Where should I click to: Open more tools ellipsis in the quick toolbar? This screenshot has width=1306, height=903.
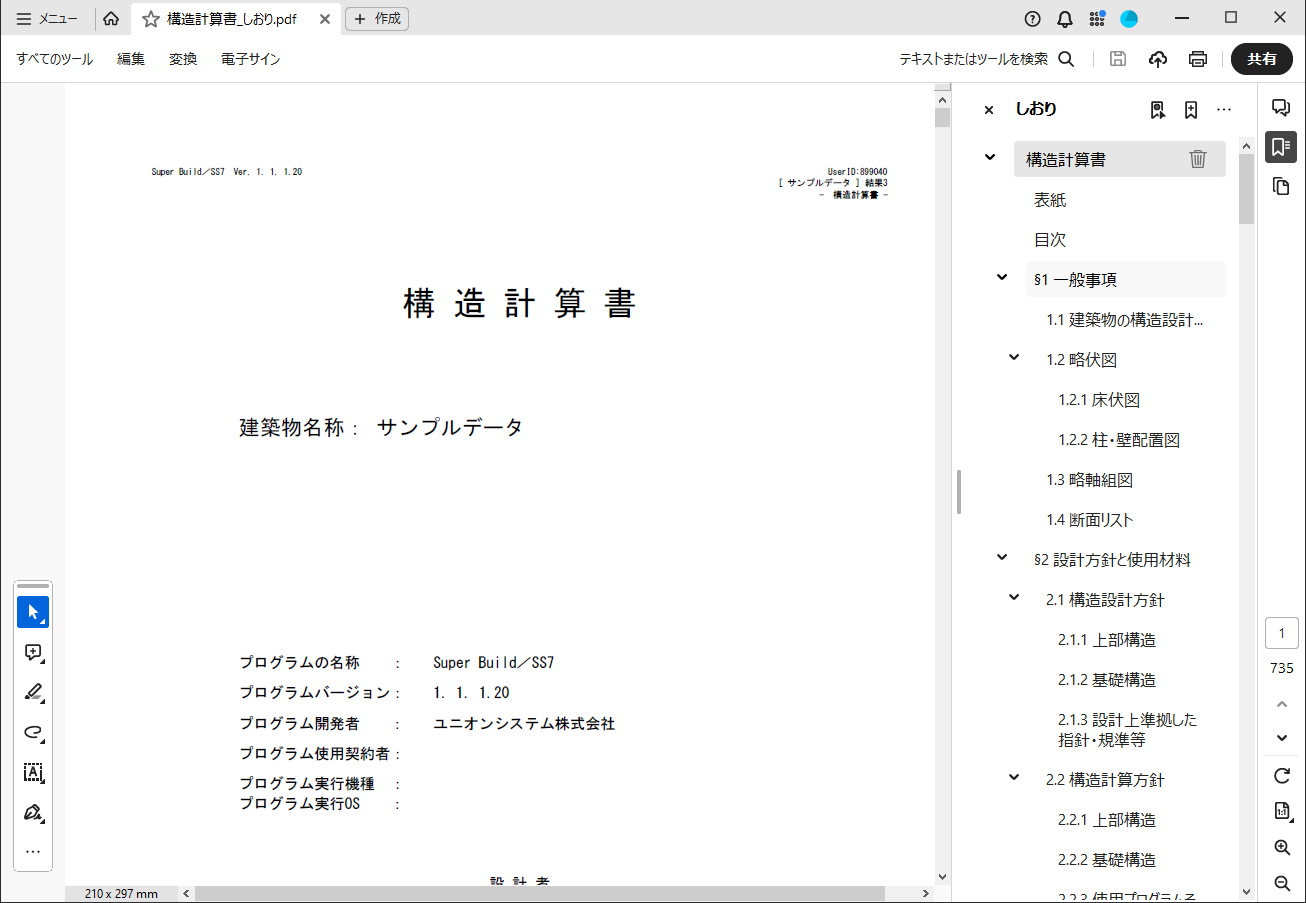point(33,852)
